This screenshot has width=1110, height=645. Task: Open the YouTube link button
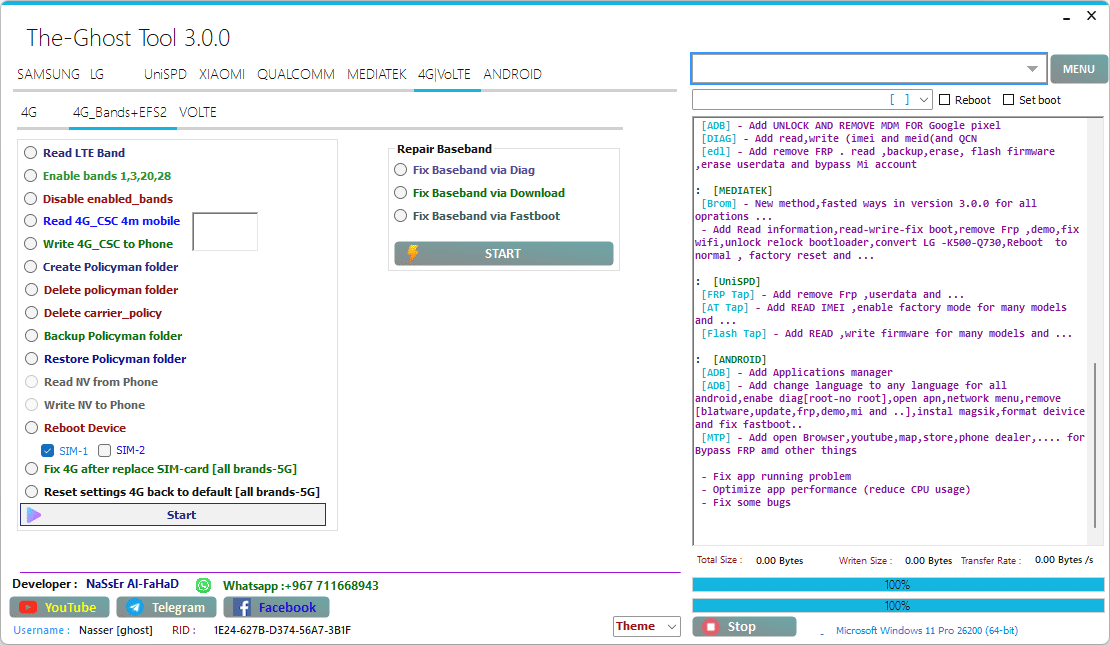coord(59,607)
